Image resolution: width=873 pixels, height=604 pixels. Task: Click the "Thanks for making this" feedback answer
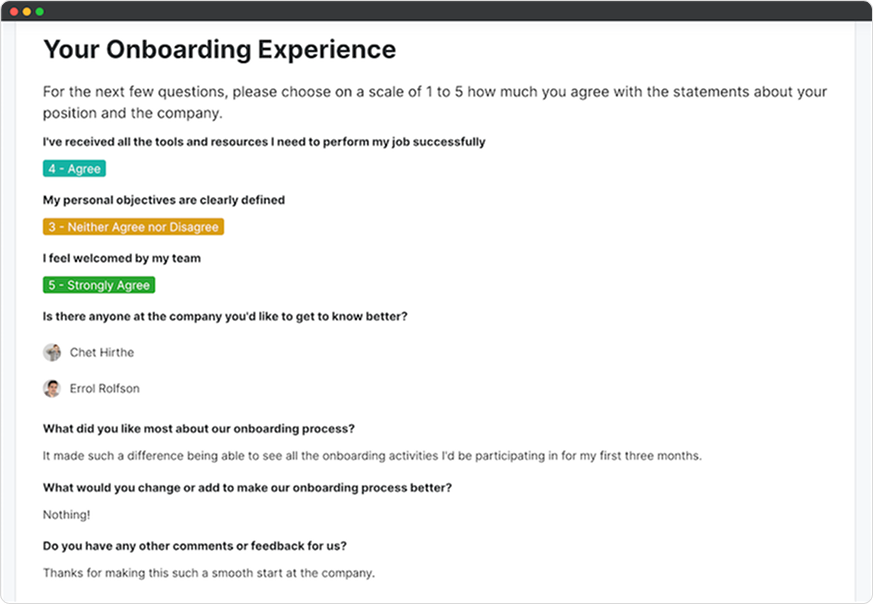(208, 573)
